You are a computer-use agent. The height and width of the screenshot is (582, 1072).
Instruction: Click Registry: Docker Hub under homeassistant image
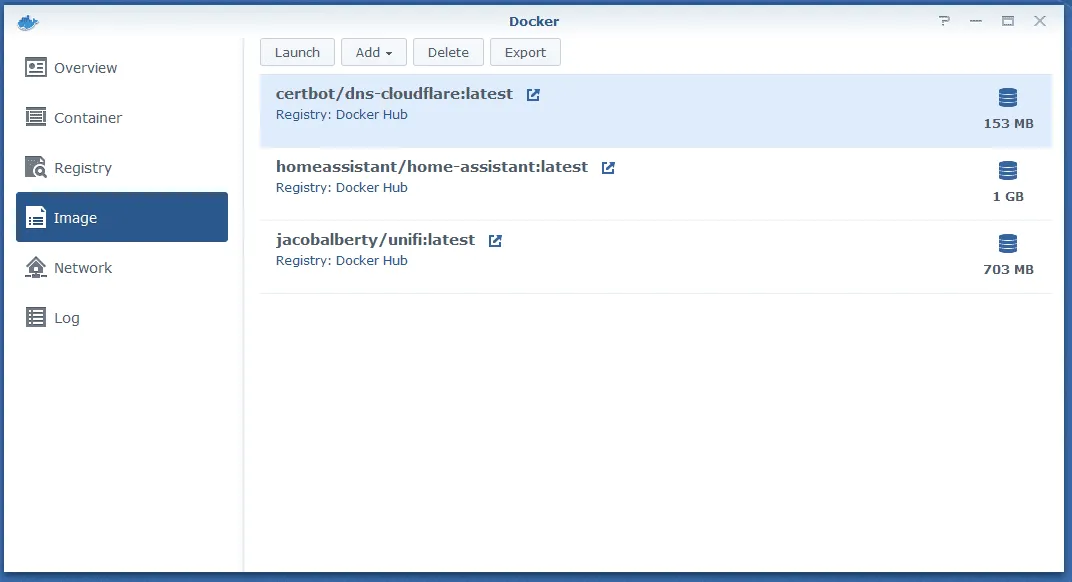[x=342, y=187]
